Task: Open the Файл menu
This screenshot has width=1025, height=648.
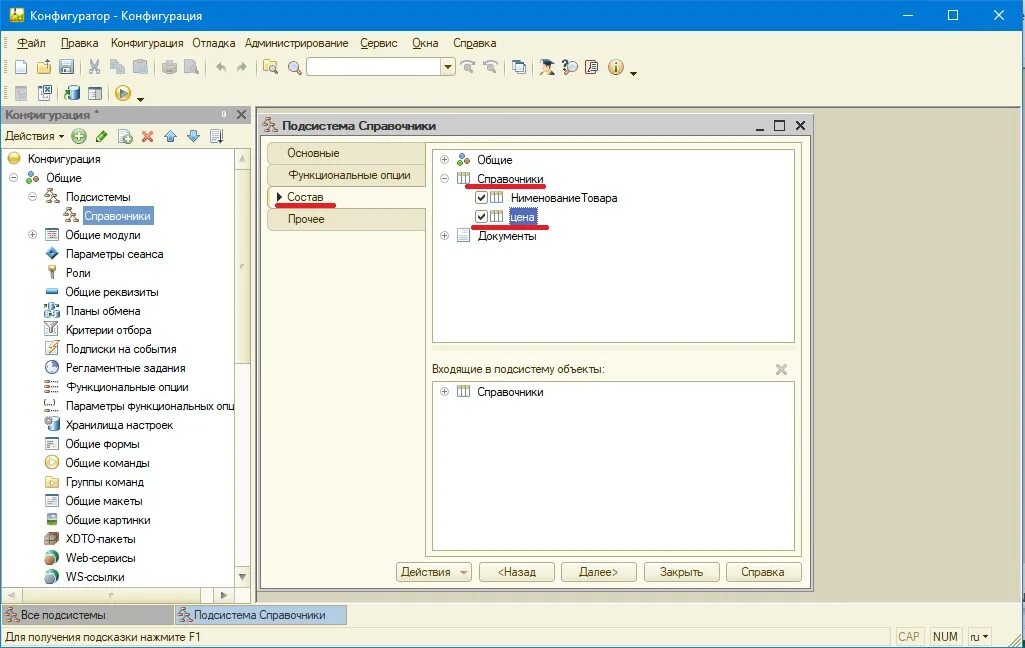Action: click(x=31, y=43)
